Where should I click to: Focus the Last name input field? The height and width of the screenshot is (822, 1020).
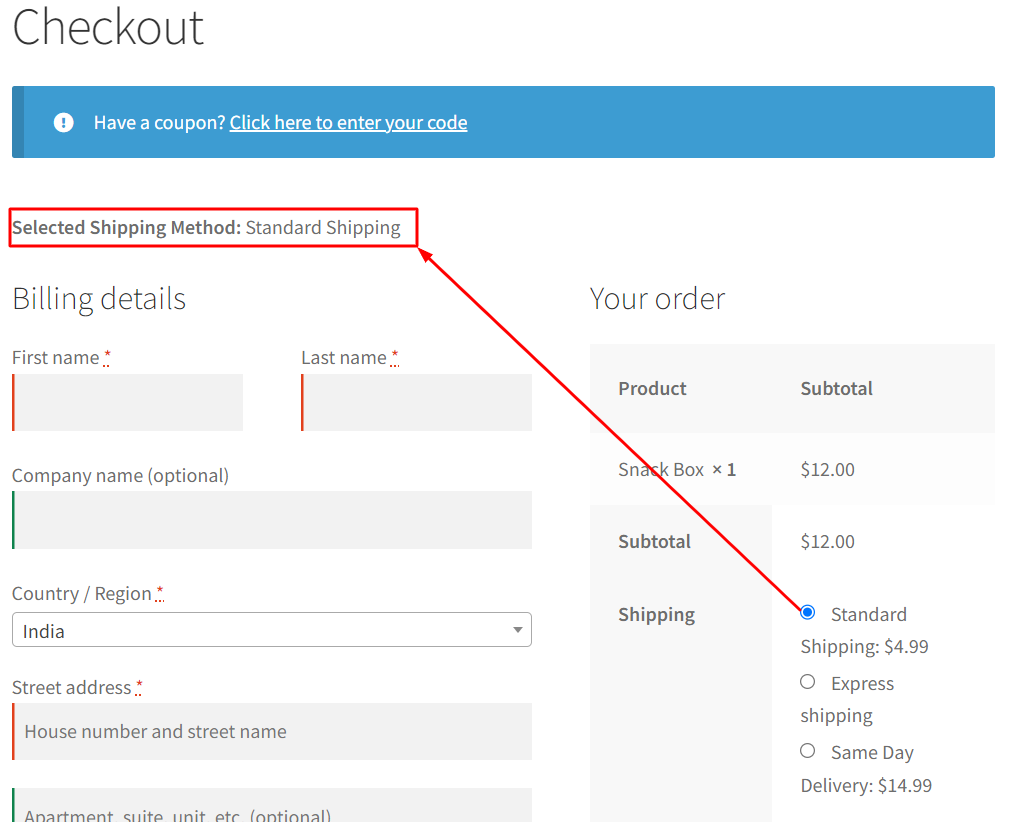pos(416,403)
